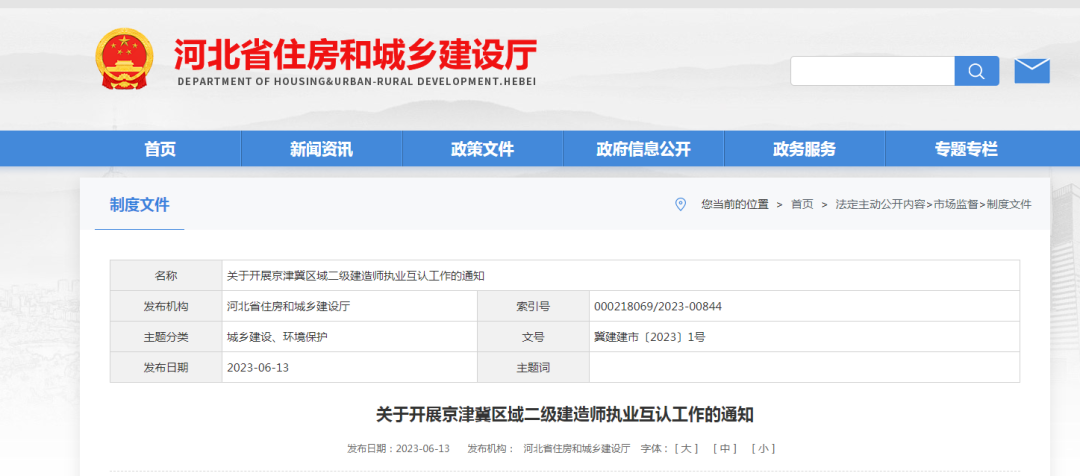Click the English department name subtitle

(x=357, y=82)
